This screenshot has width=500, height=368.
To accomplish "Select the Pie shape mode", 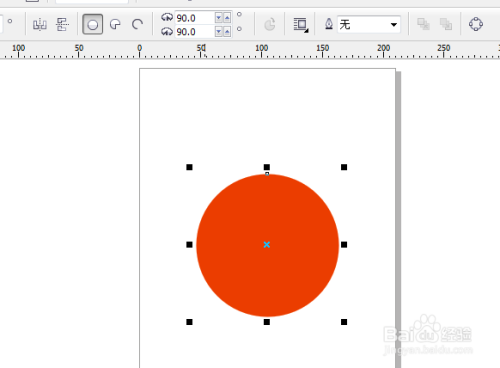I will click(115, 24).
